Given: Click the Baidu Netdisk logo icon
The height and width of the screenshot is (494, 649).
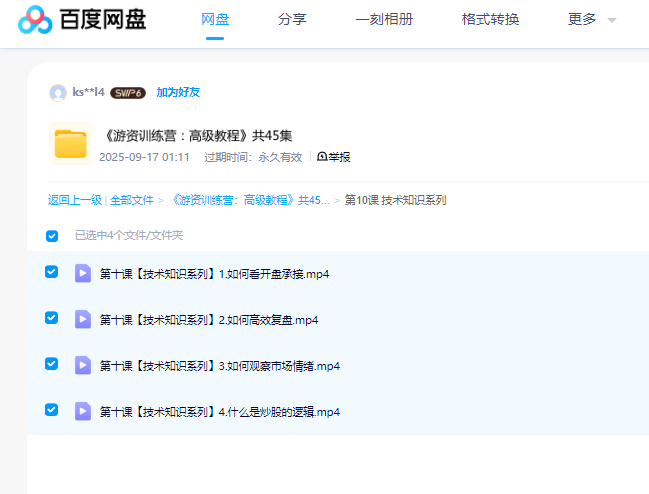Looking at the screenshot, I should point(35,20).
